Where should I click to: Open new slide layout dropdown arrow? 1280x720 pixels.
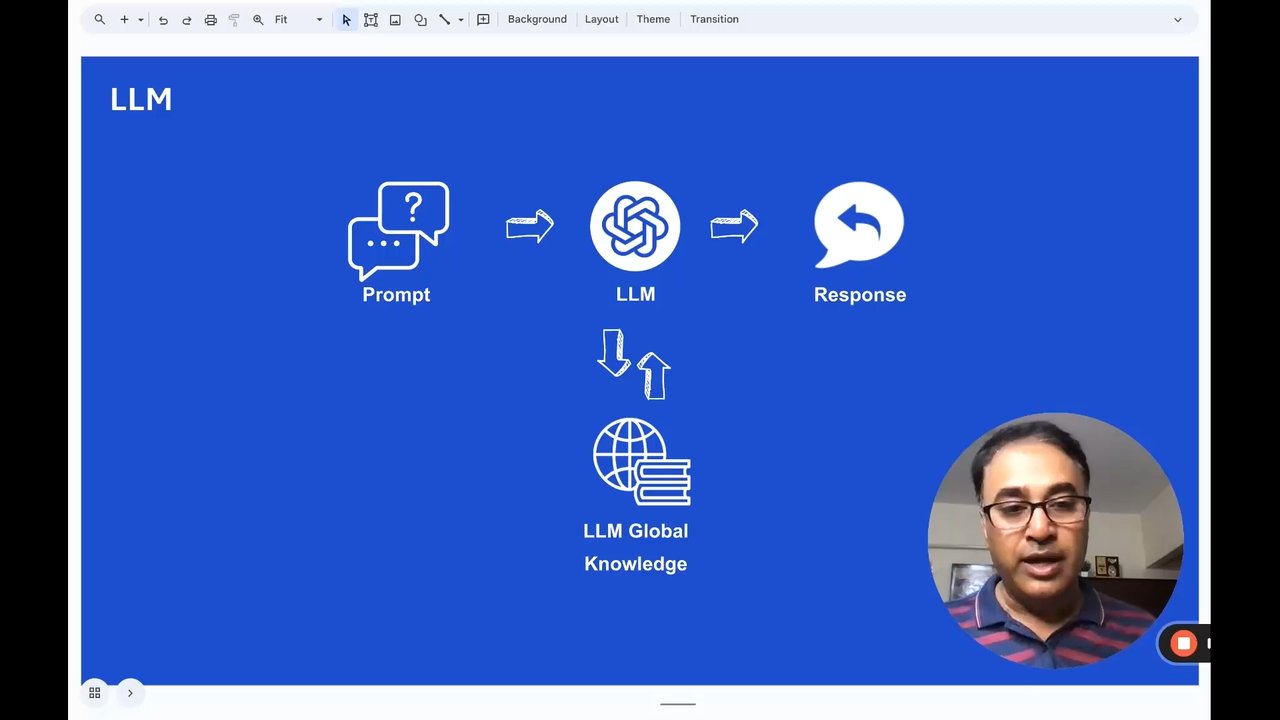tap(141, 20)
